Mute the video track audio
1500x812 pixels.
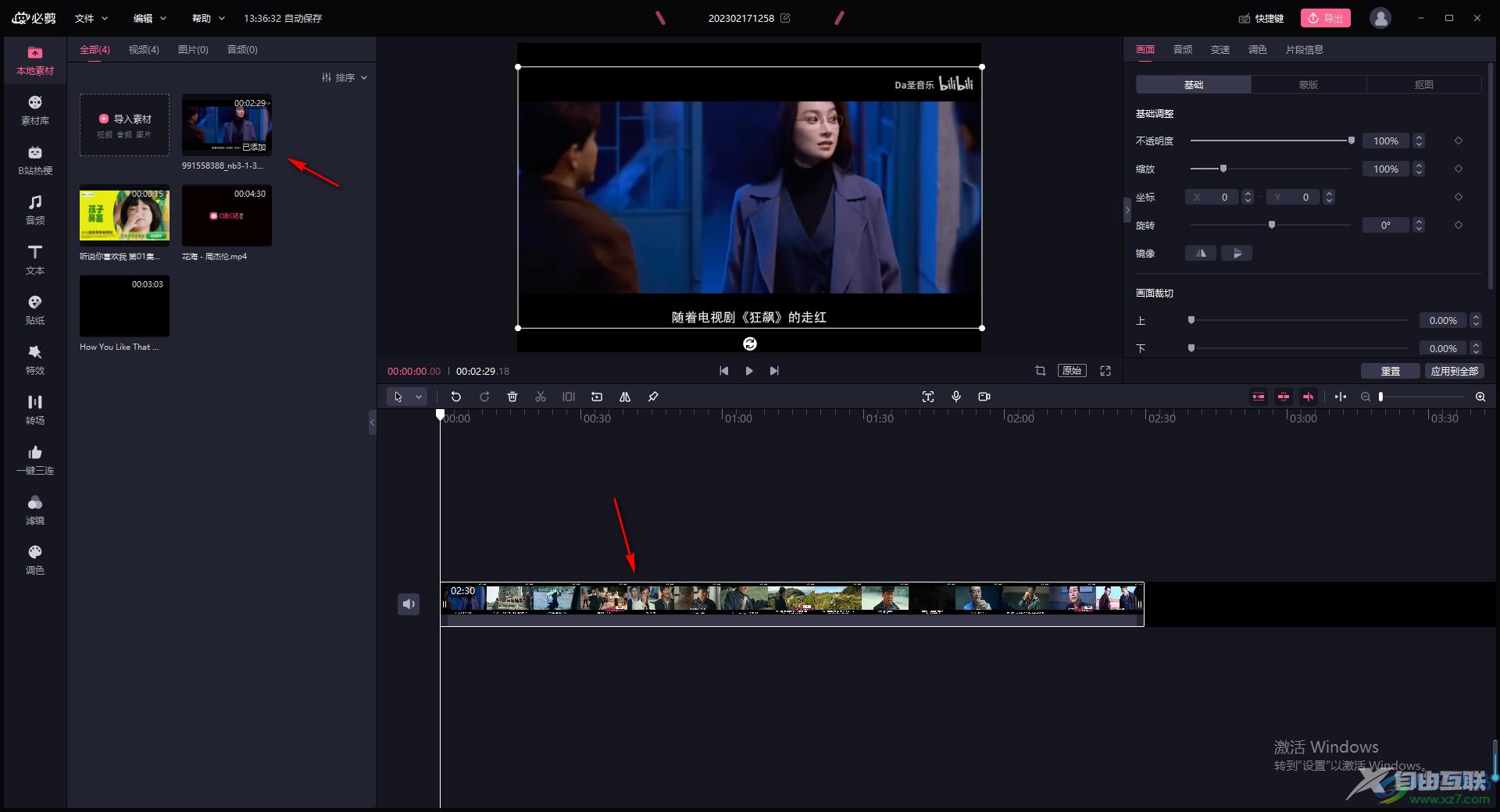point(409,604)
